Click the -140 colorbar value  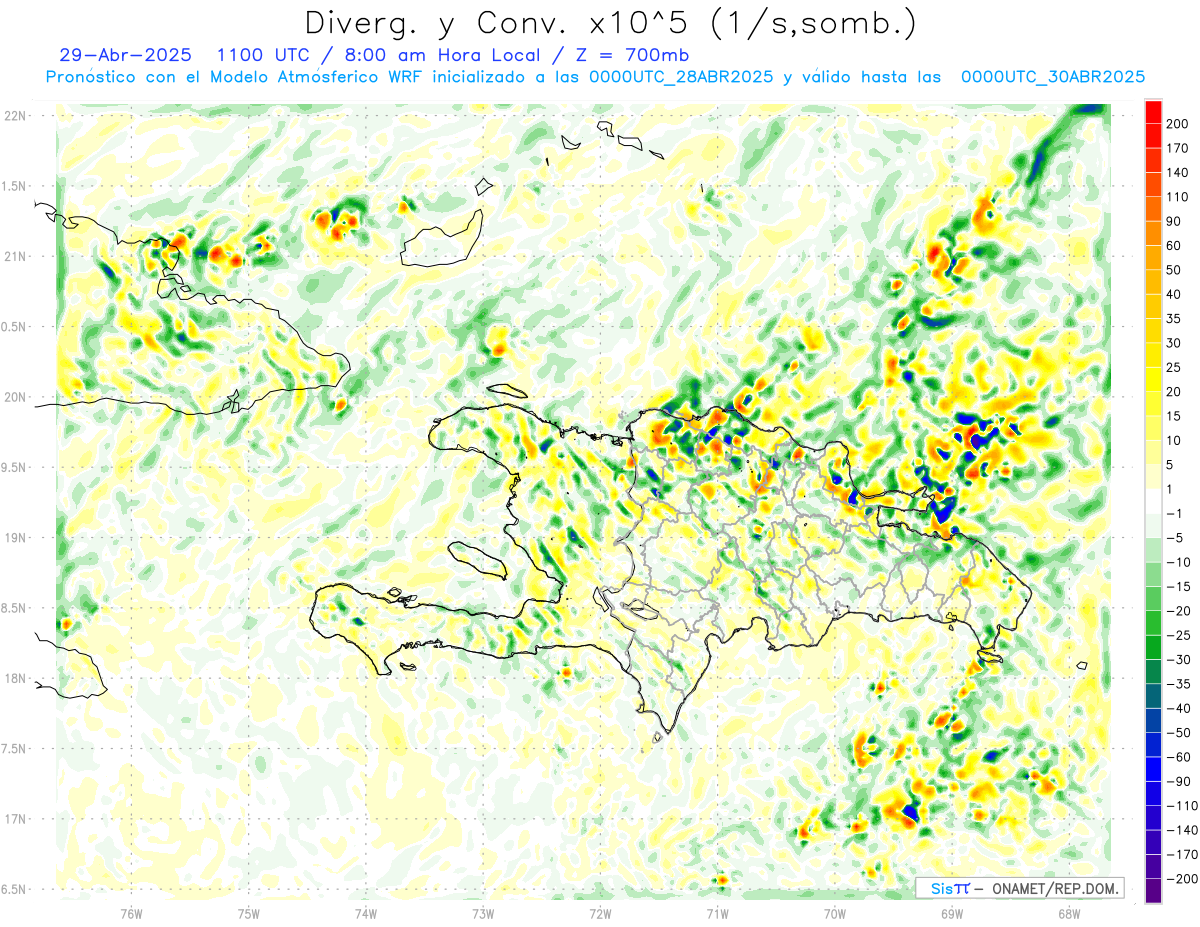[x=1184, y=831]
